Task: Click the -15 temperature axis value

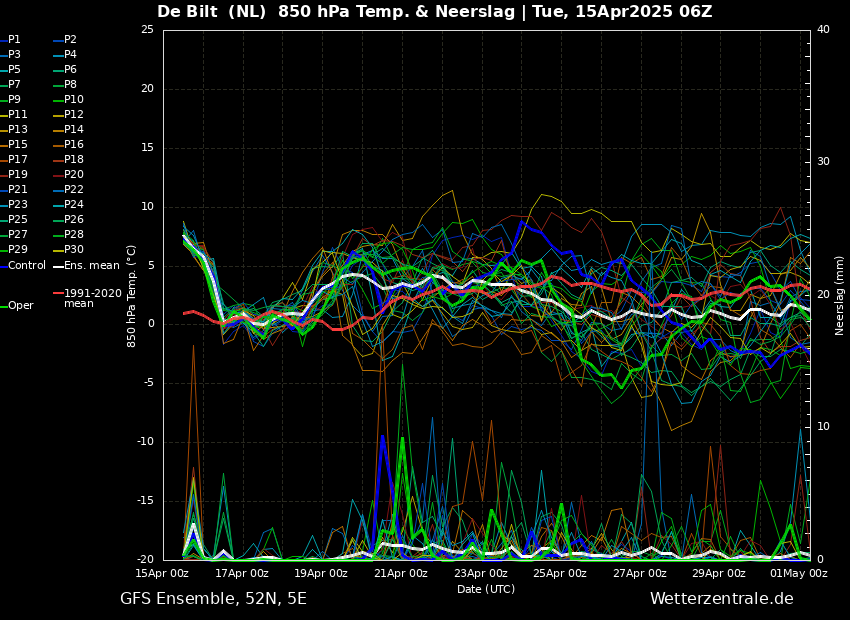Action: 145,501
